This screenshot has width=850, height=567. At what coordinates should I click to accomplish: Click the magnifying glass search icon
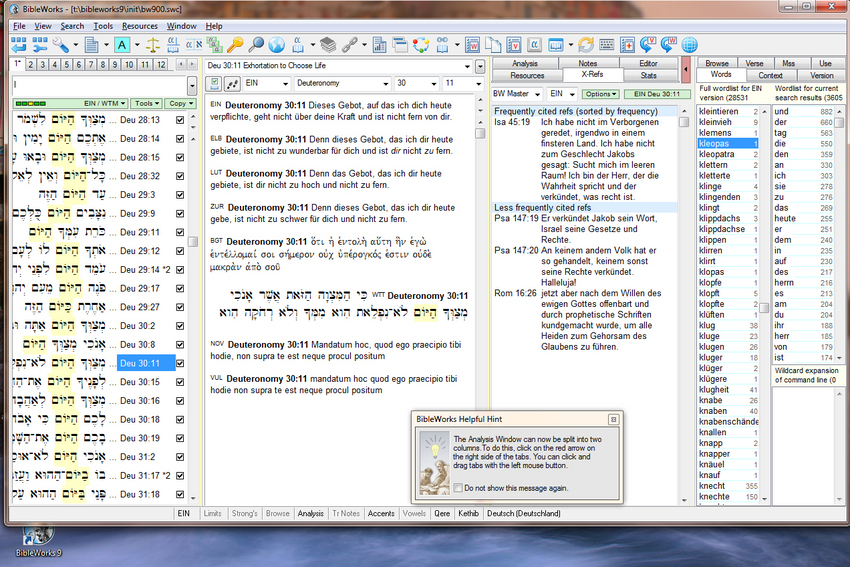[255, 44]
